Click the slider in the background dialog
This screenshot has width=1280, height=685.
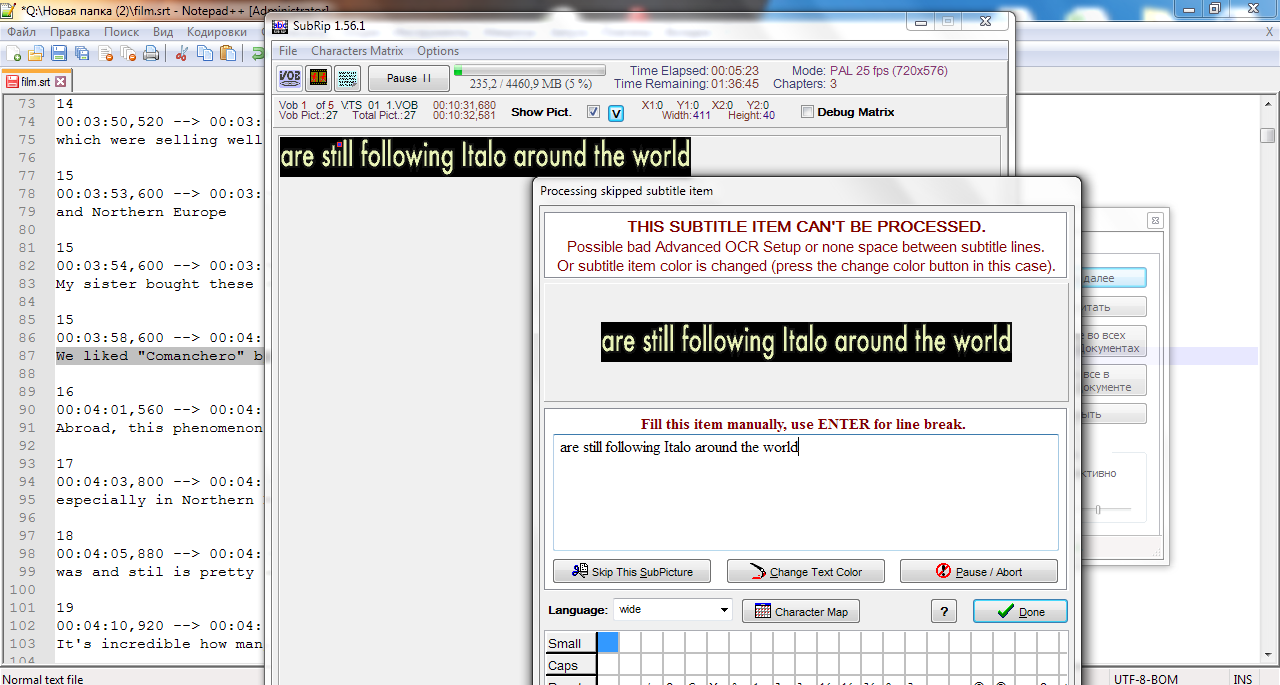tap(1098, 510)
